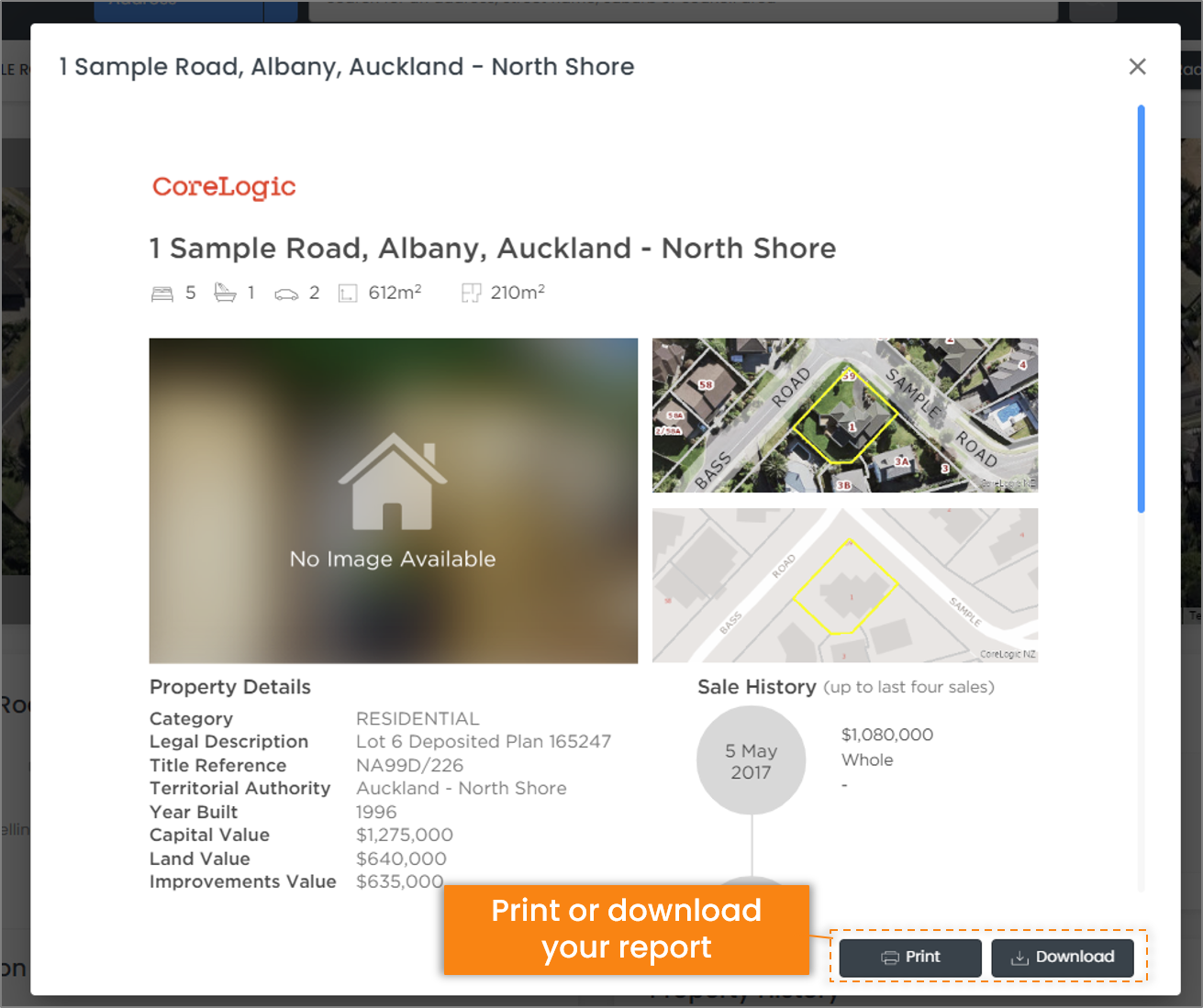Viewport: 1203px width, 1008px height.
Task: Click the car spaces icon
Action: click(286, 294)
